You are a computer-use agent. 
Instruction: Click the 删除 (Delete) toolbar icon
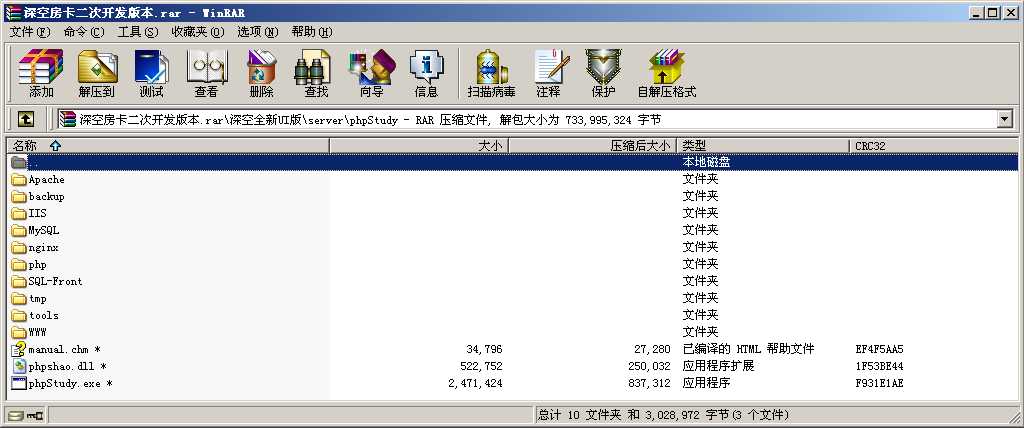point(261,73)
